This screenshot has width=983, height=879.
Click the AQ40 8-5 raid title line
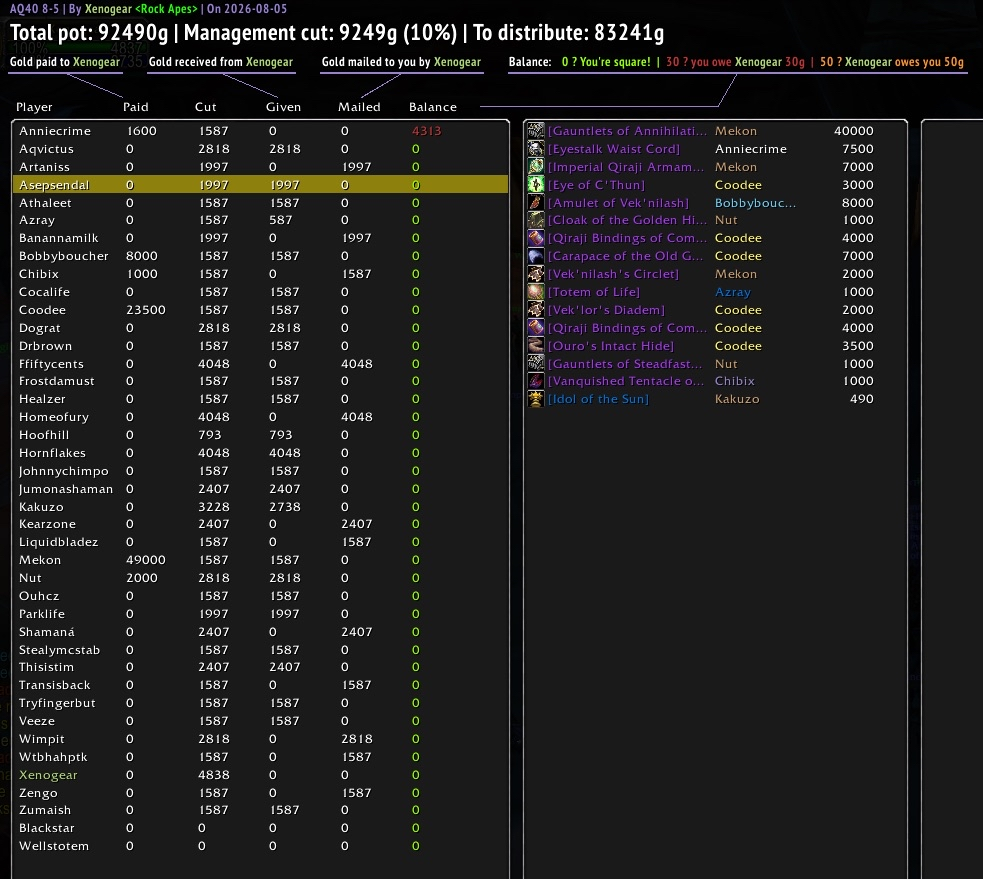click(x=149, y=9)
